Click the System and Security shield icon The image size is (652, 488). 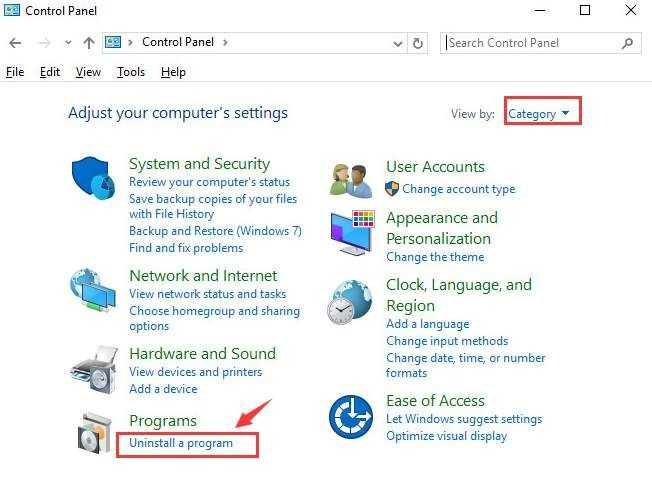click(94, 179)
